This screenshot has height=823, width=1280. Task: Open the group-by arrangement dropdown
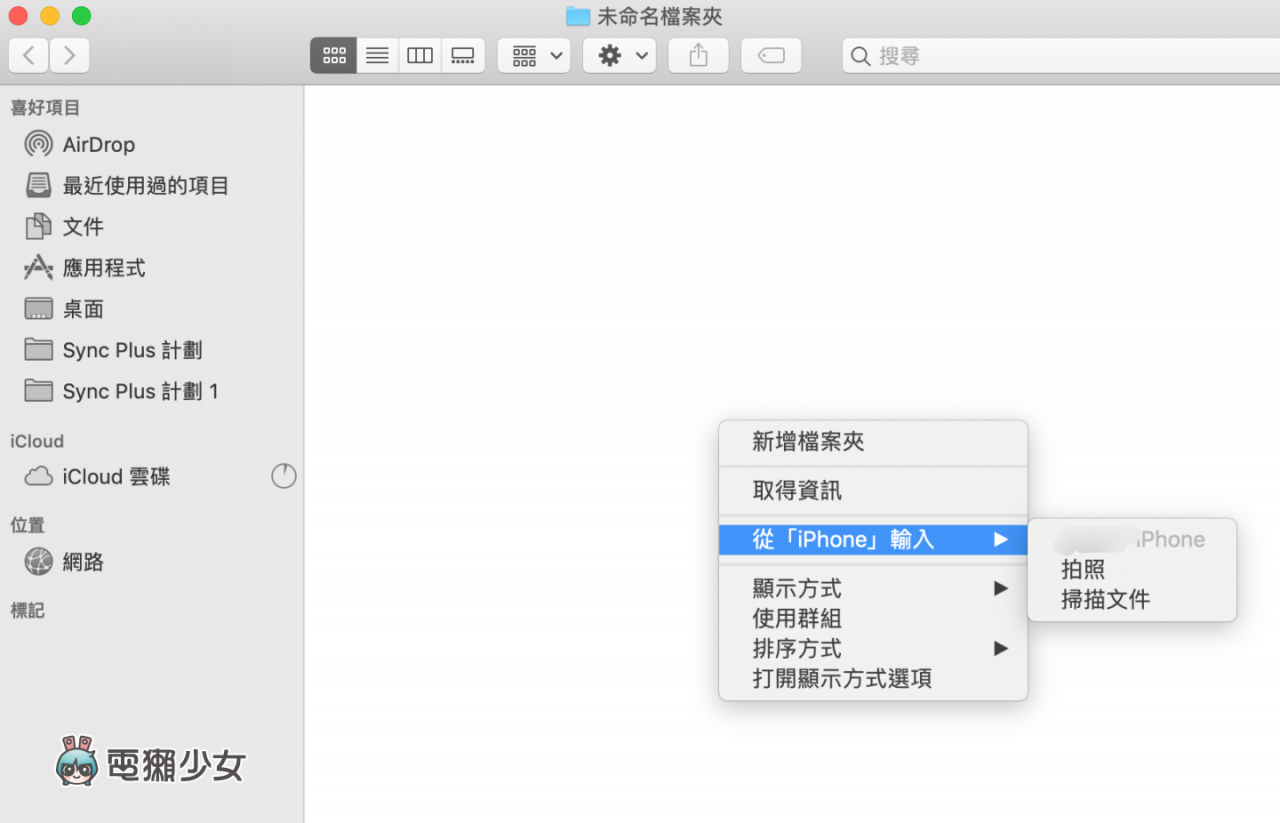tap(534, 56)
